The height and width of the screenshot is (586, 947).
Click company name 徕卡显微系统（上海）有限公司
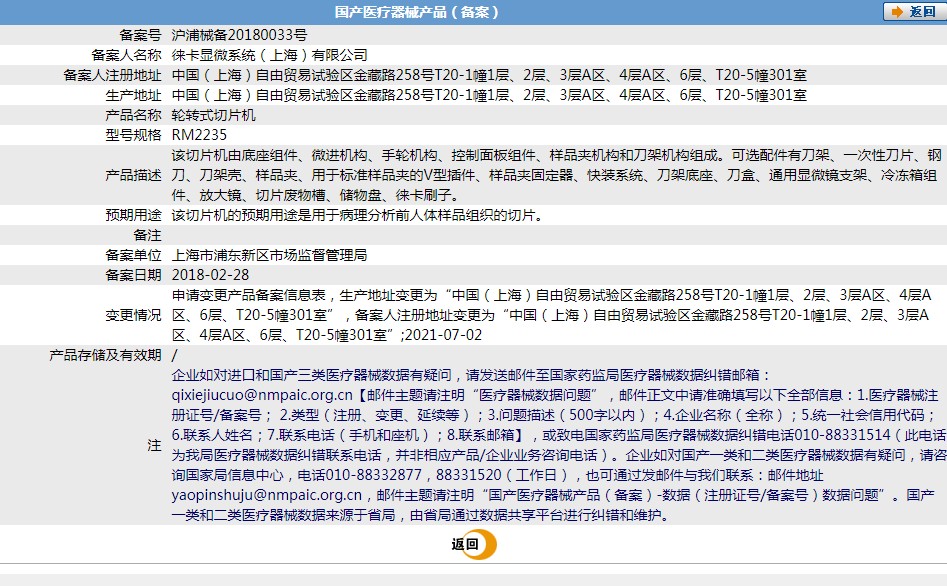pyautogui.click(x=269, y=55)
